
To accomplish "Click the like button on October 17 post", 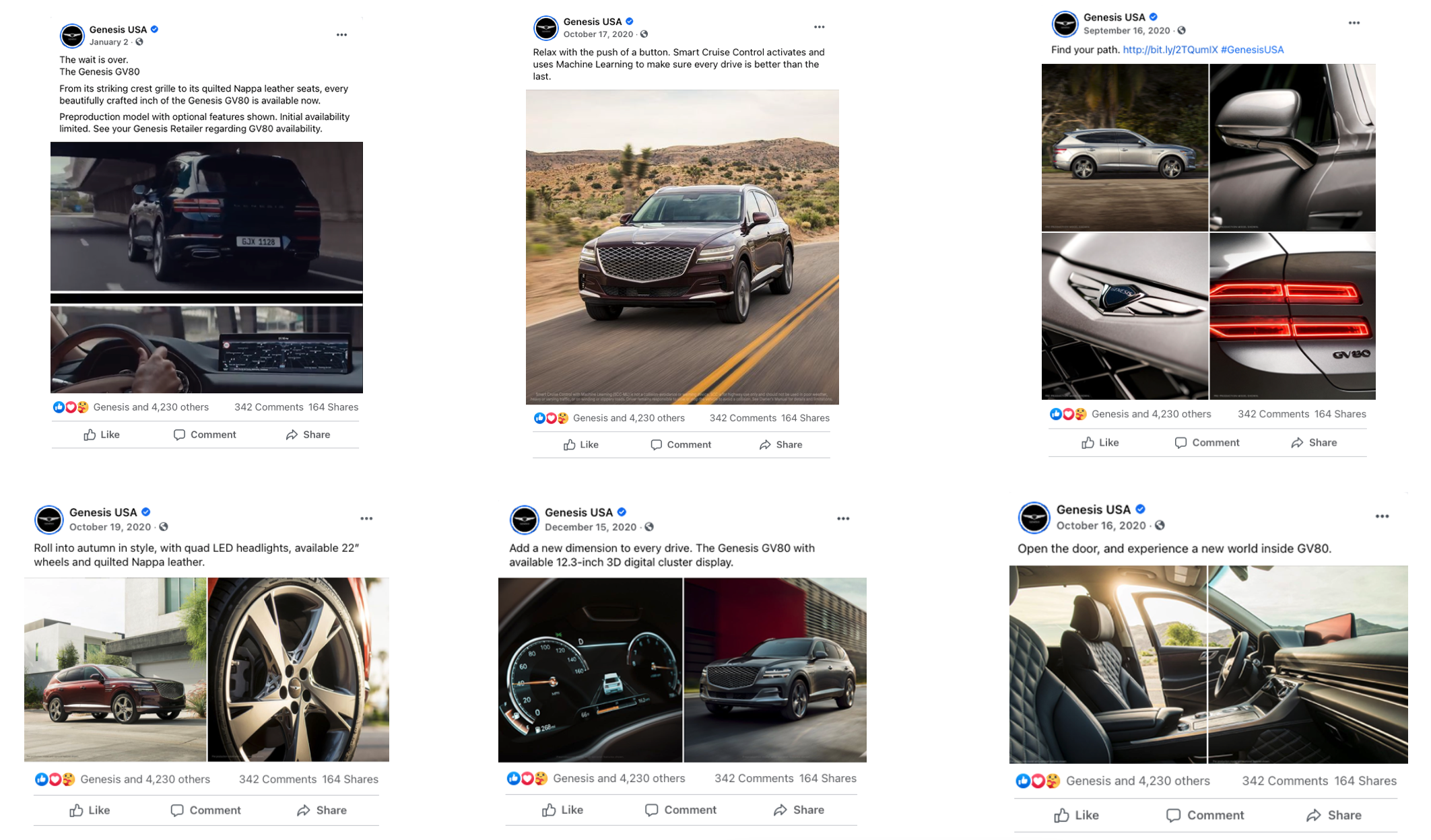I will tap(580, 445).
